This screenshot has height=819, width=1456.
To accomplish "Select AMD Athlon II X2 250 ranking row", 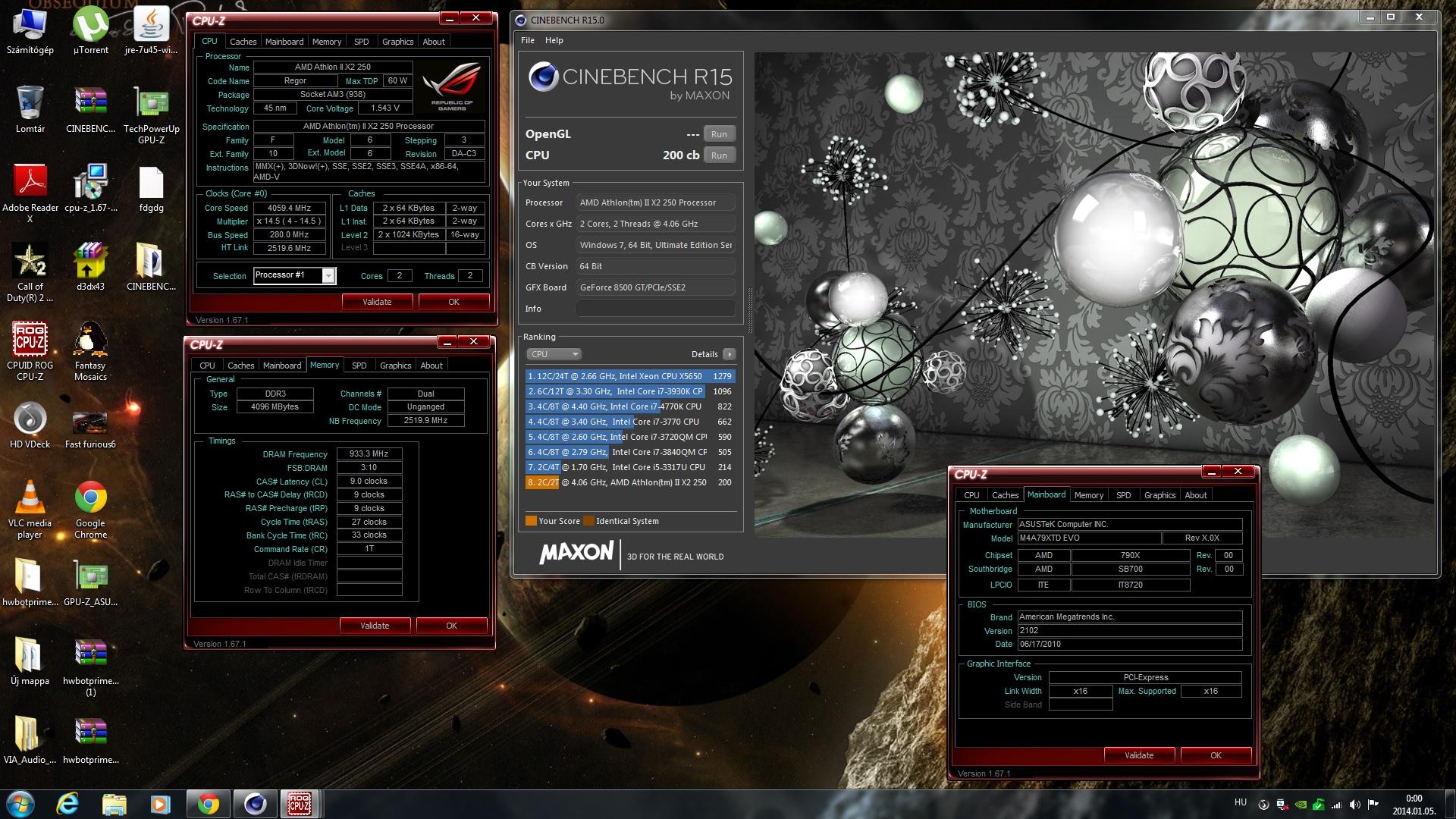I will tap(630, 482).
